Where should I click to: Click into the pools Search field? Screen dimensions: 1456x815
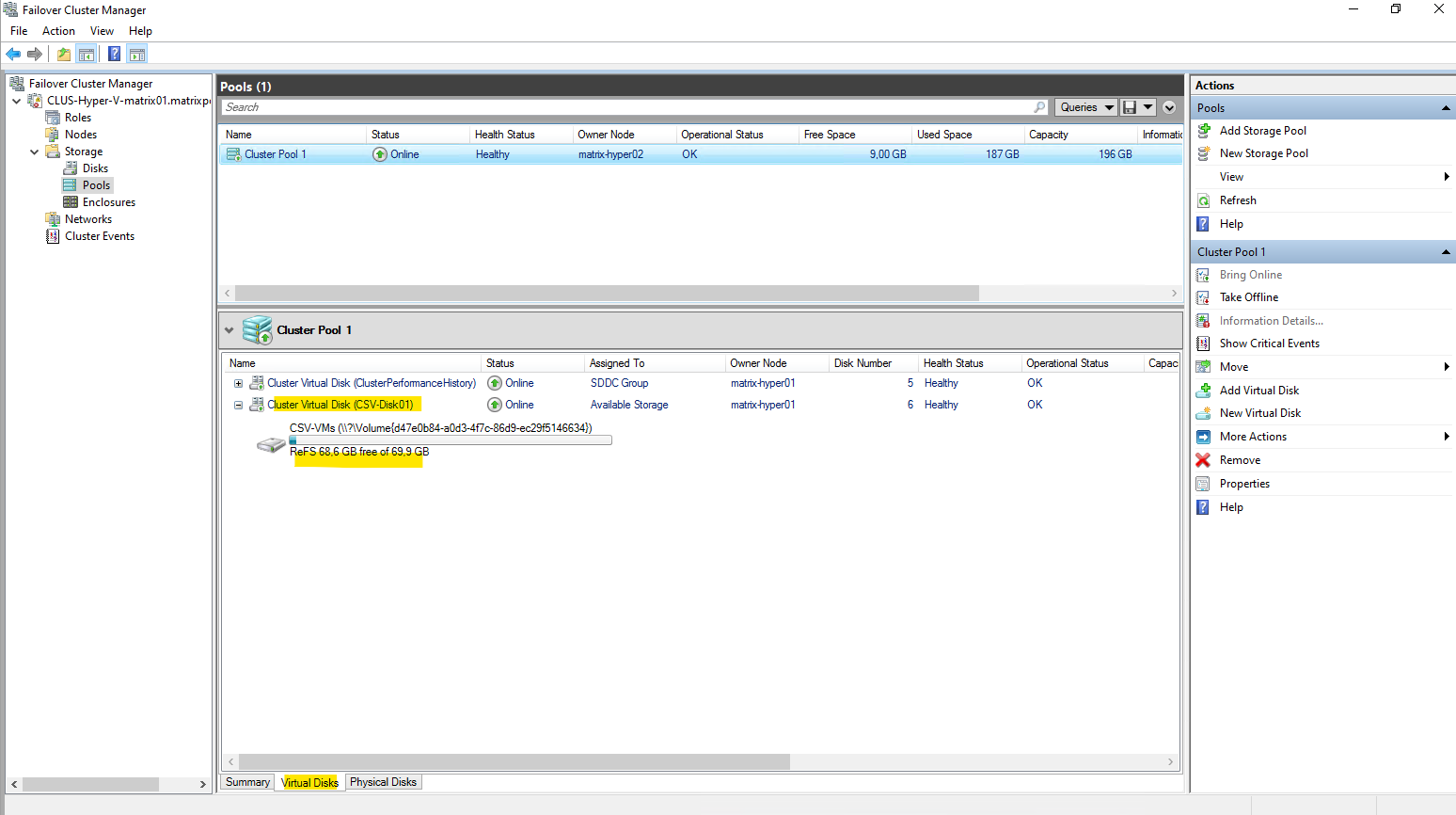(628, 107)
